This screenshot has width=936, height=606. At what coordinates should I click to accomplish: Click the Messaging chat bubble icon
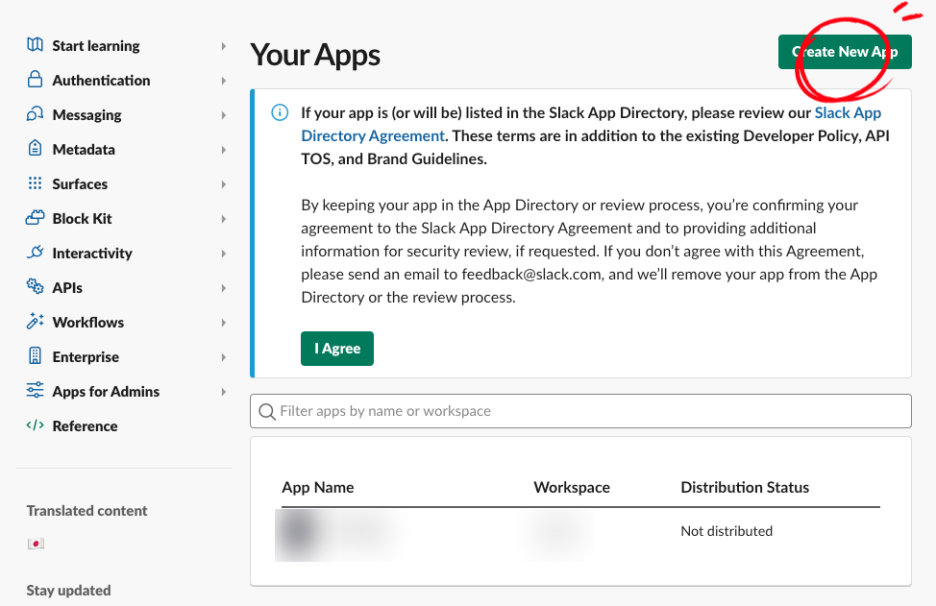35,114
